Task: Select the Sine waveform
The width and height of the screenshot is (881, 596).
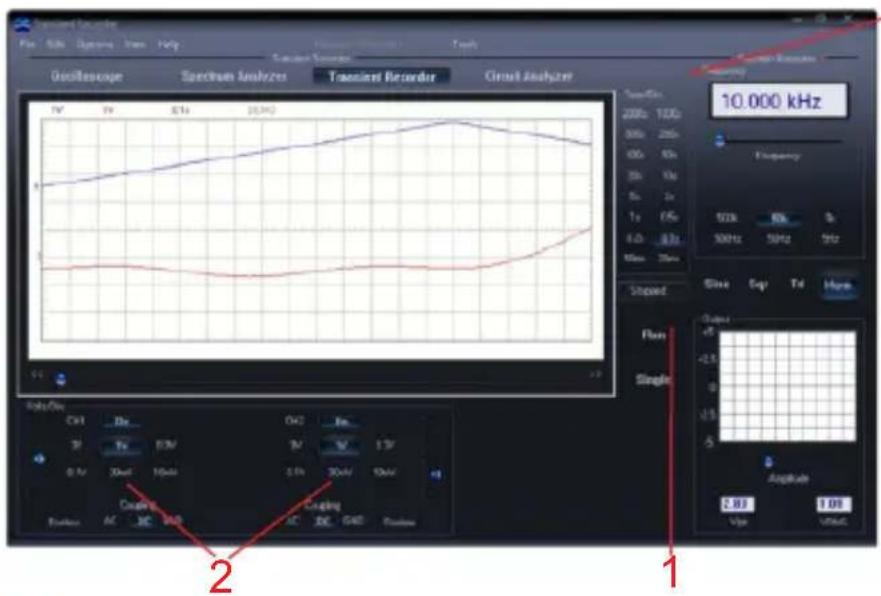Action: tap(716, 284)
